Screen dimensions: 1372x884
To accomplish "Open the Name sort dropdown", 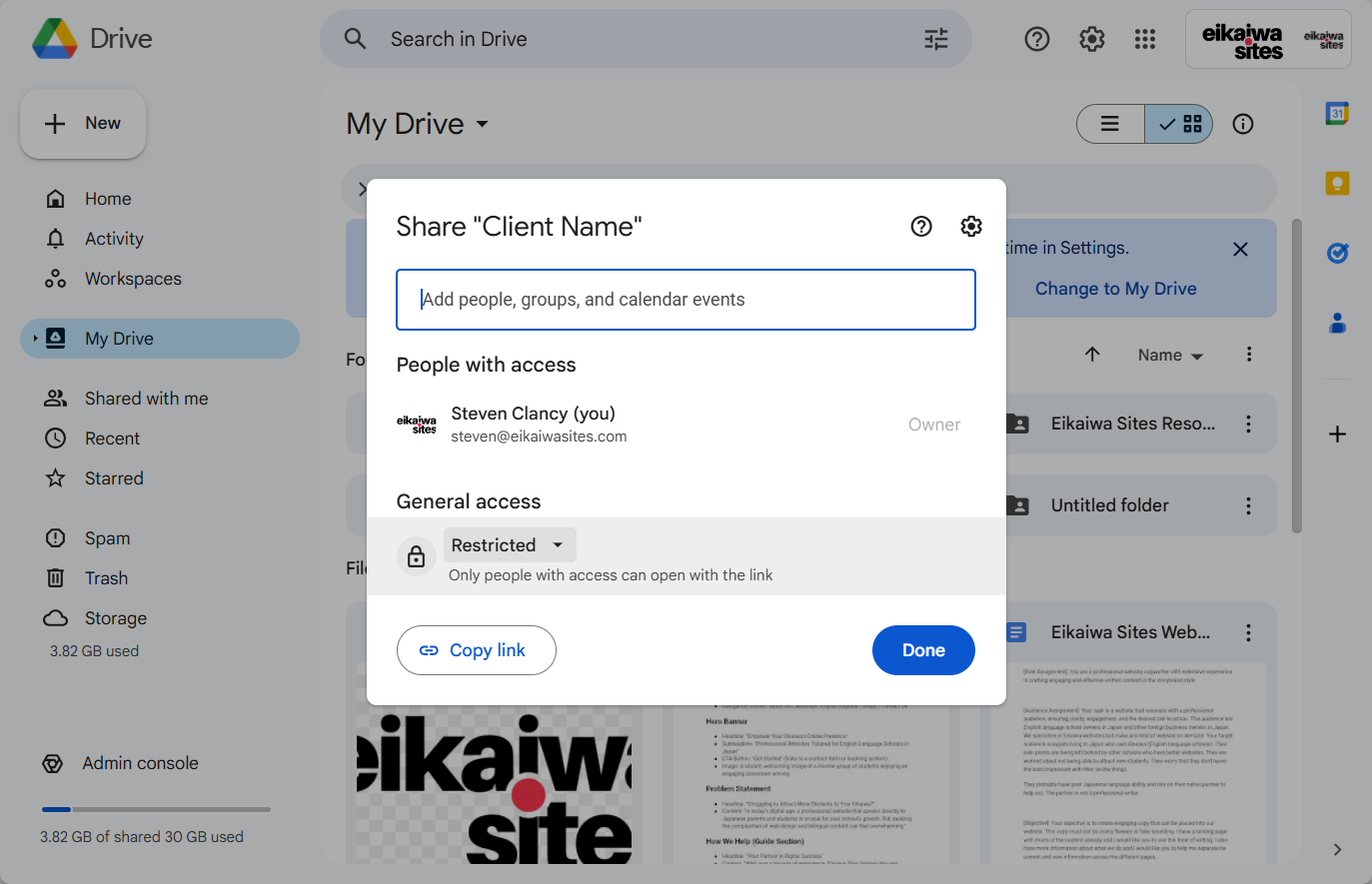I will (x=1170, y=356).
